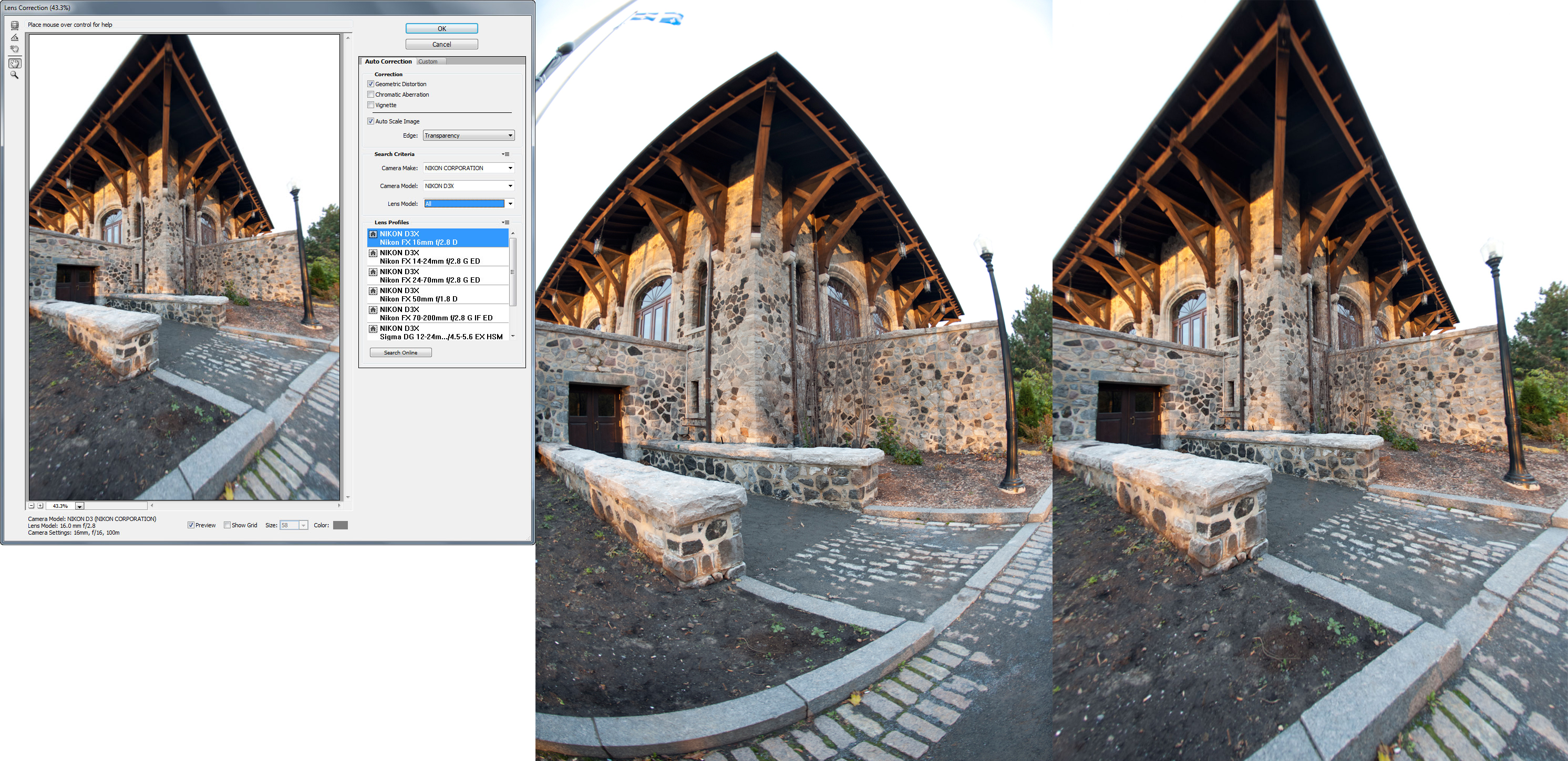Screen dimensions: 1568x761
Task: Click the Search Online button
Action: click(x=400, y=353)
